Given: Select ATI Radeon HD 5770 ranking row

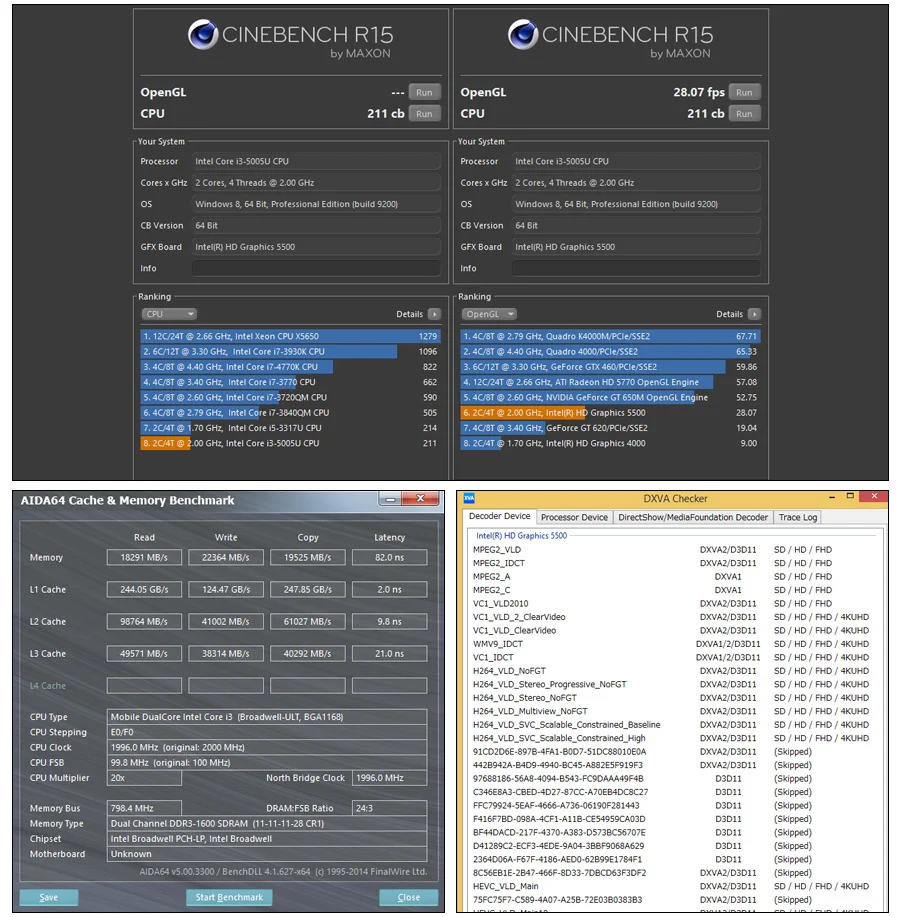Looking at the screenshot, I should click(610, 382).
